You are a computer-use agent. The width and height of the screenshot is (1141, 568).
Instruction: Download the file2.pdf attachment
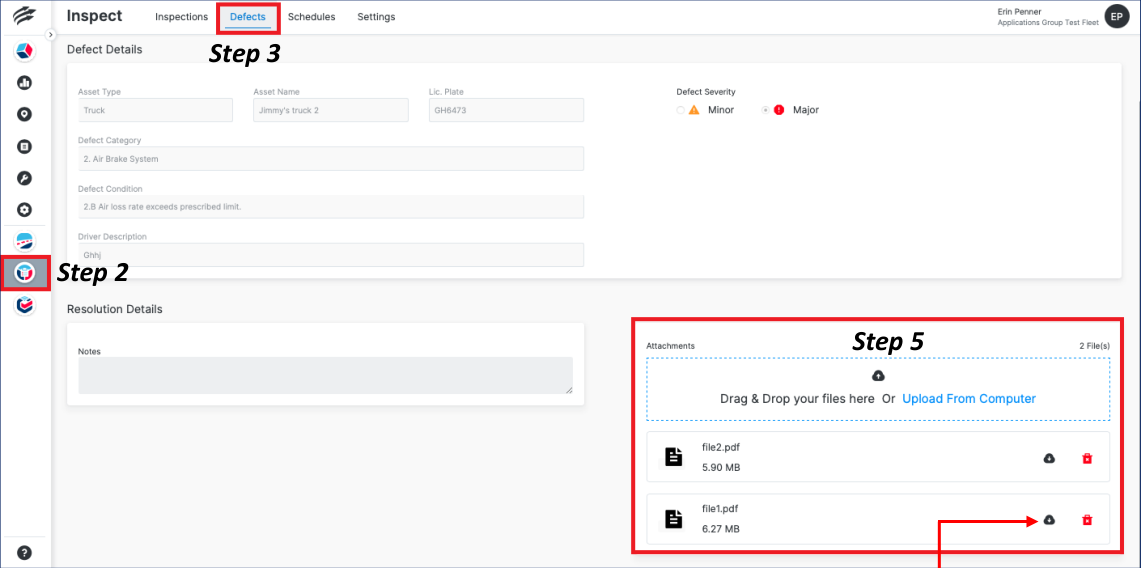point(1049,458)
